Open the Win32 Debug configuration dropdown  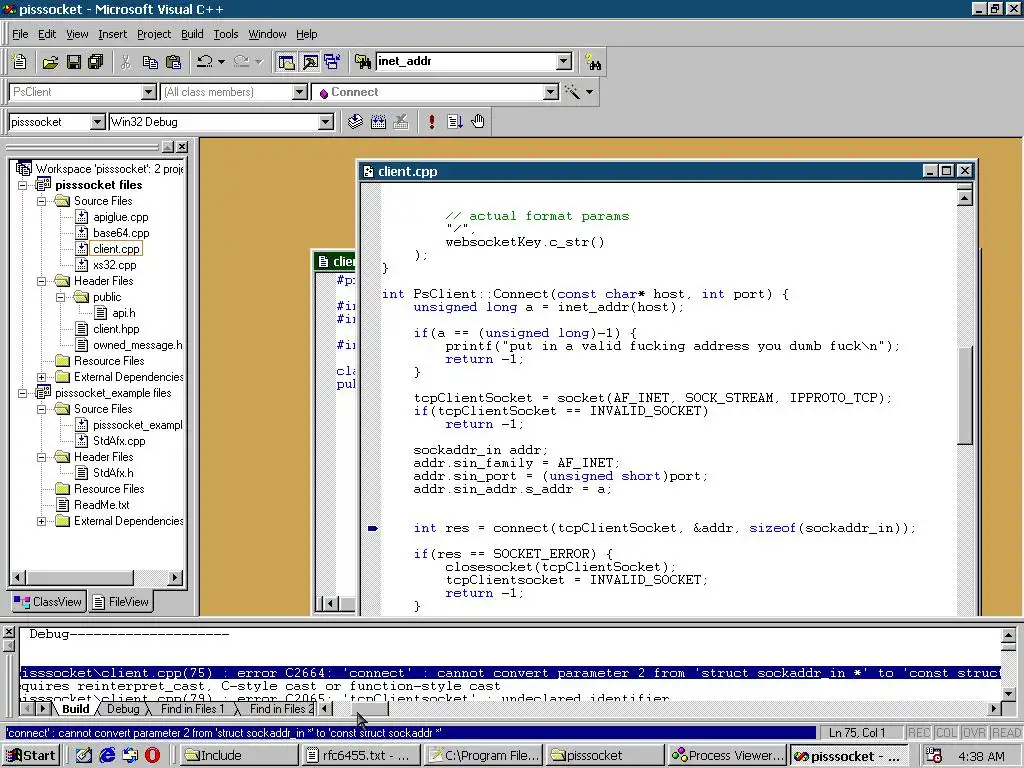[x=325, y=122]
